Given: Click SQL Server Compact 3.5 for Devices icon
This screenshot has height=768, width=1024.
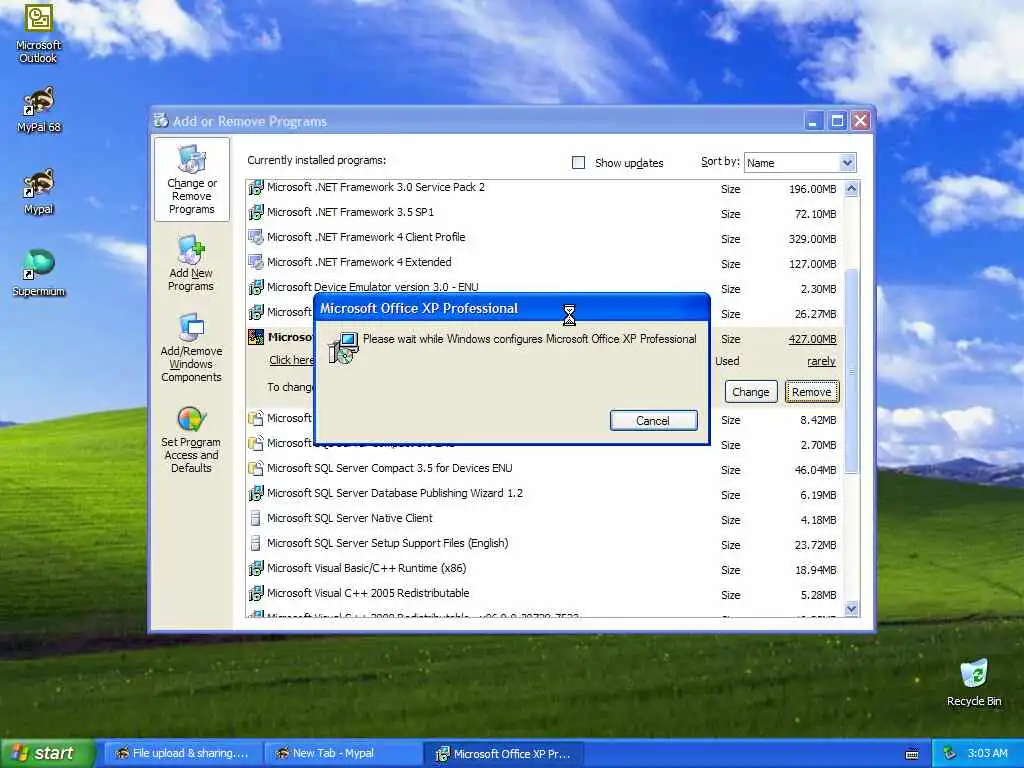Looking at the screenshot, I should point(256,468).
